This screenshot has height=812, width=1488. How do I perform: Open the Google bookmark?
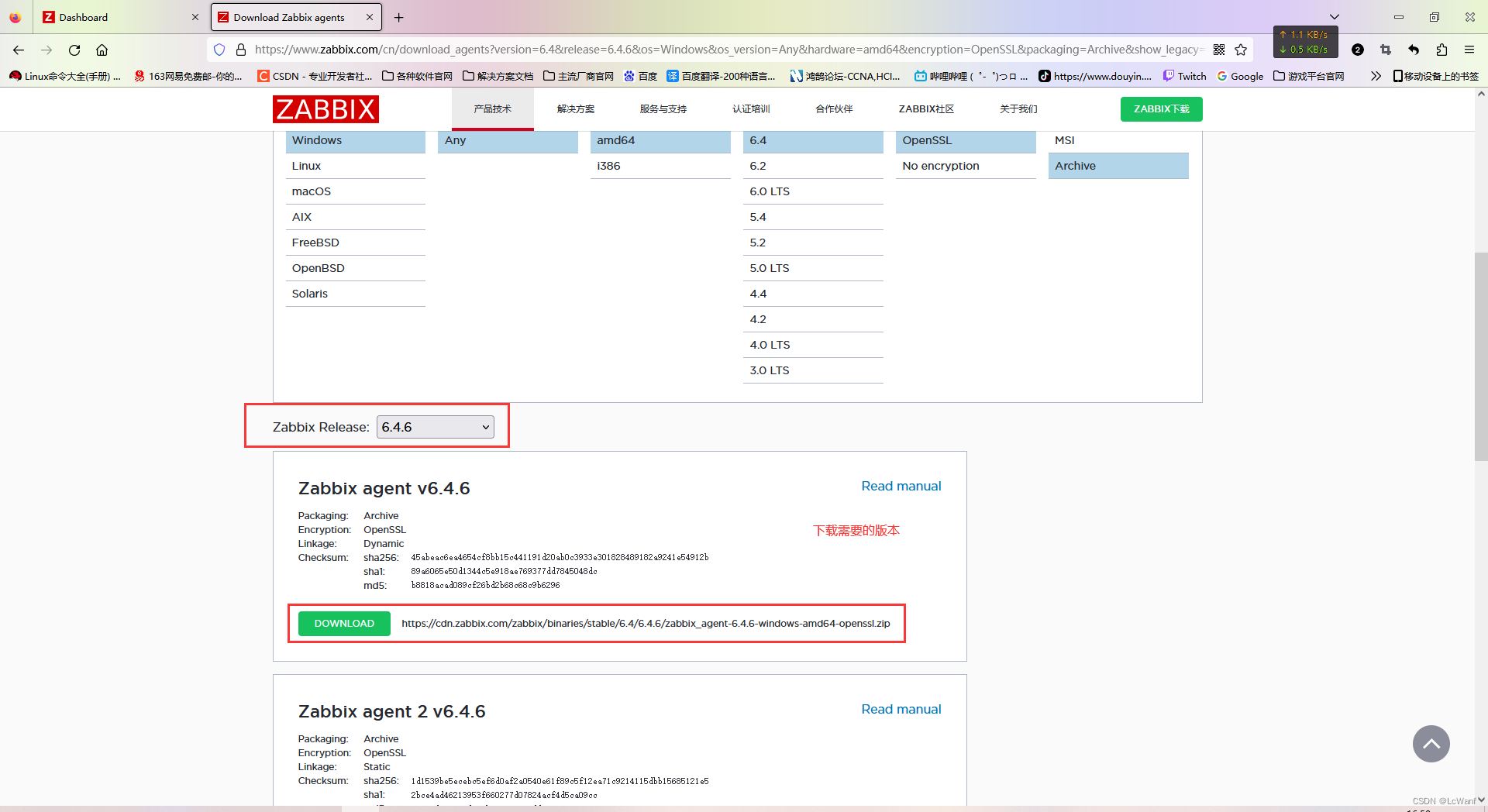(x=1240, y=76)
